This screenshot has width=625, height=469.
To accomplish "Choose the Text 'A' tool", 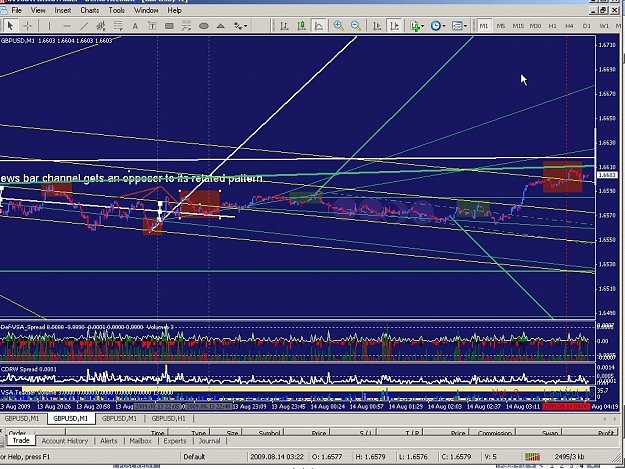I will click(x=135, y=26).
